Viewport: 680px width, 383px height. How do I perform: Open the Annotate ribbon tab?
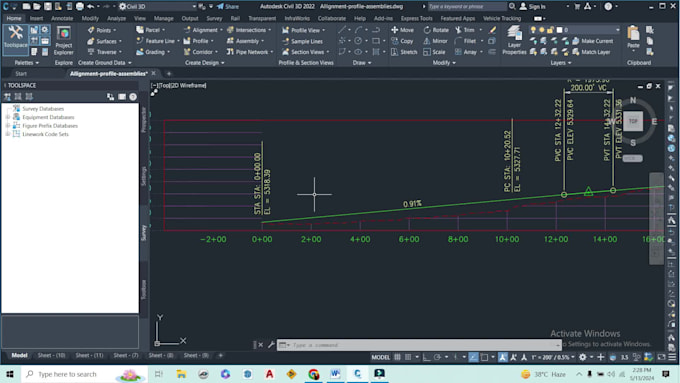62,18
